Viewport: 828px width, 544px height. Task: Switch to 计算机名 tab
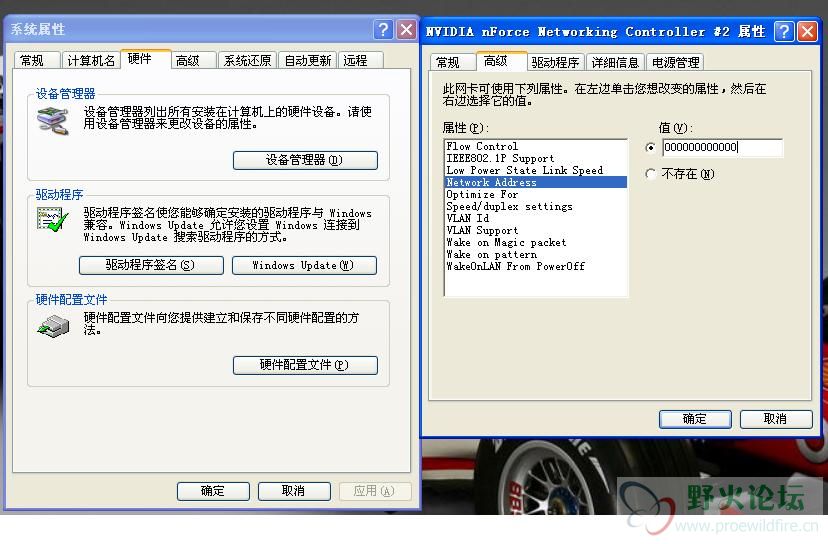click(x=91, y=61)
